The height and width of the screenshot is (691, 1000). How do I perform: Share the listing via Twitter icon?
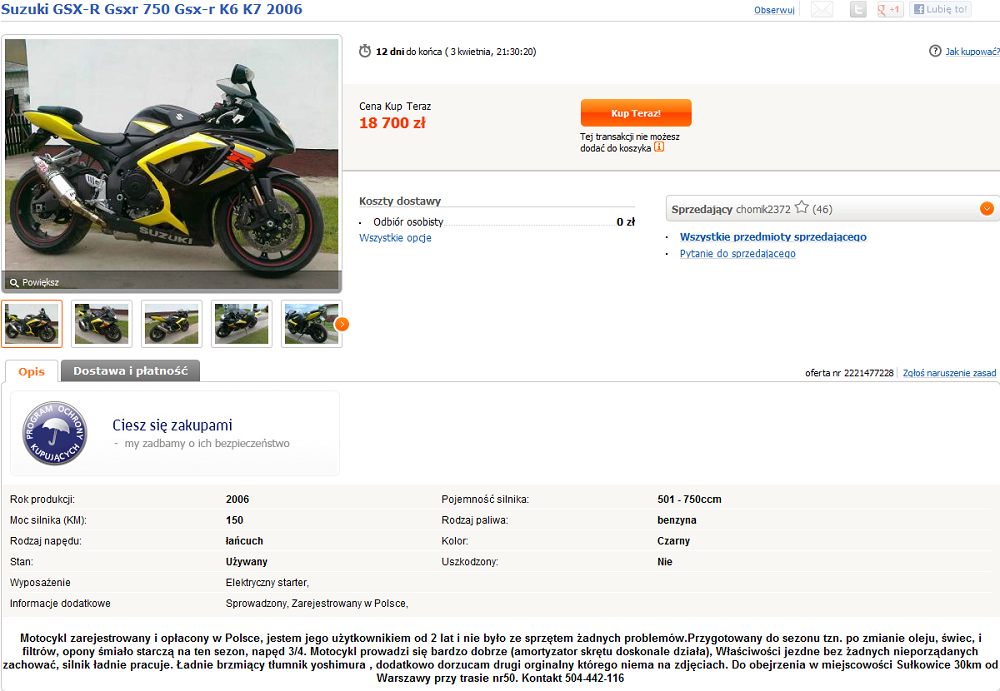(x=858, y=10)
